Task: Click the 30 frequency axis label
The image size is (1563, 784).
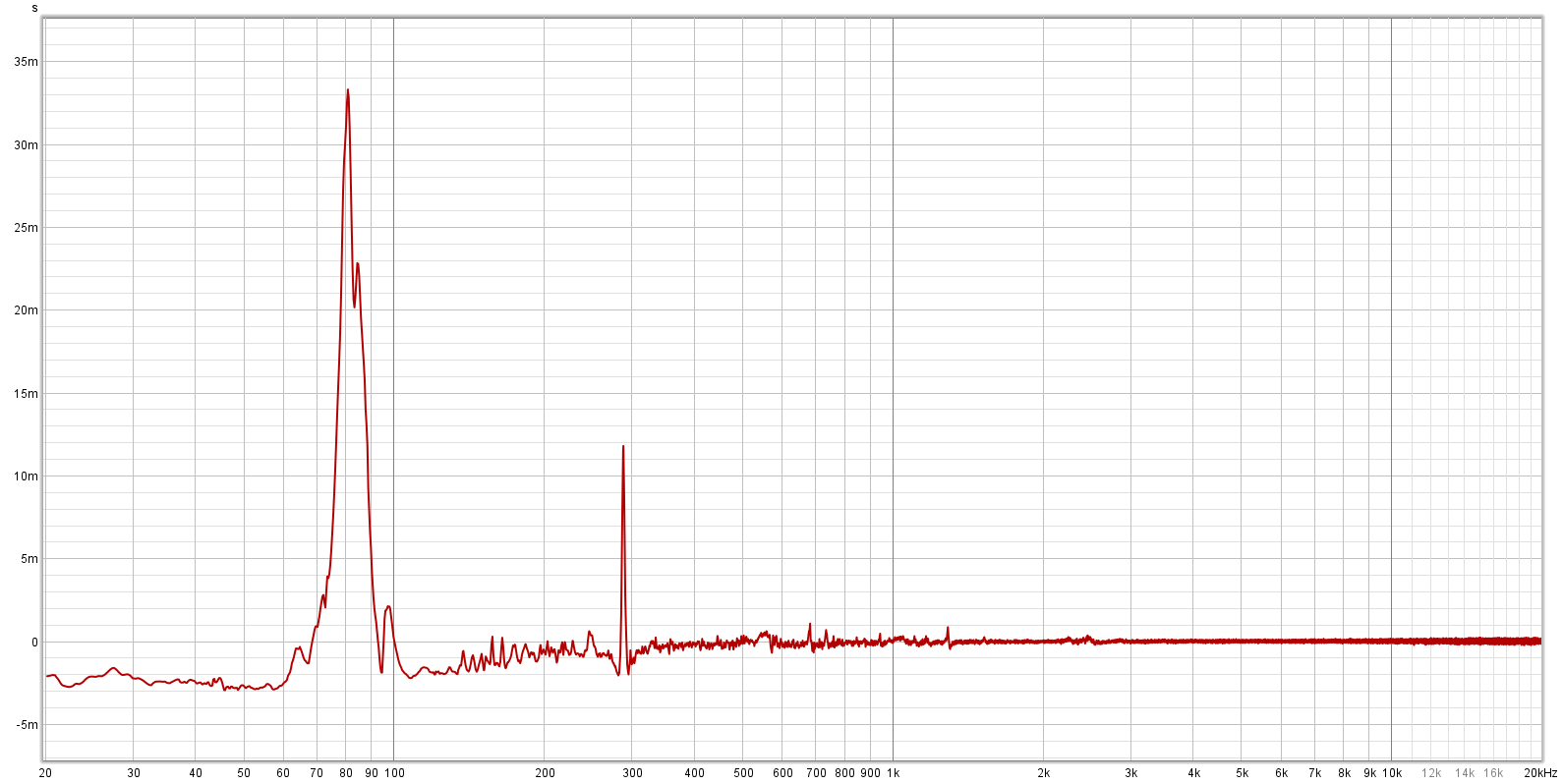Action: point(134,773)
